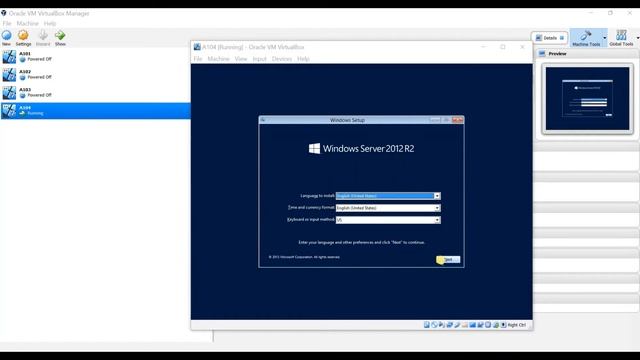Select the A104 machine name
This screenshot has height=360, width=640.
tap(25, 107)
